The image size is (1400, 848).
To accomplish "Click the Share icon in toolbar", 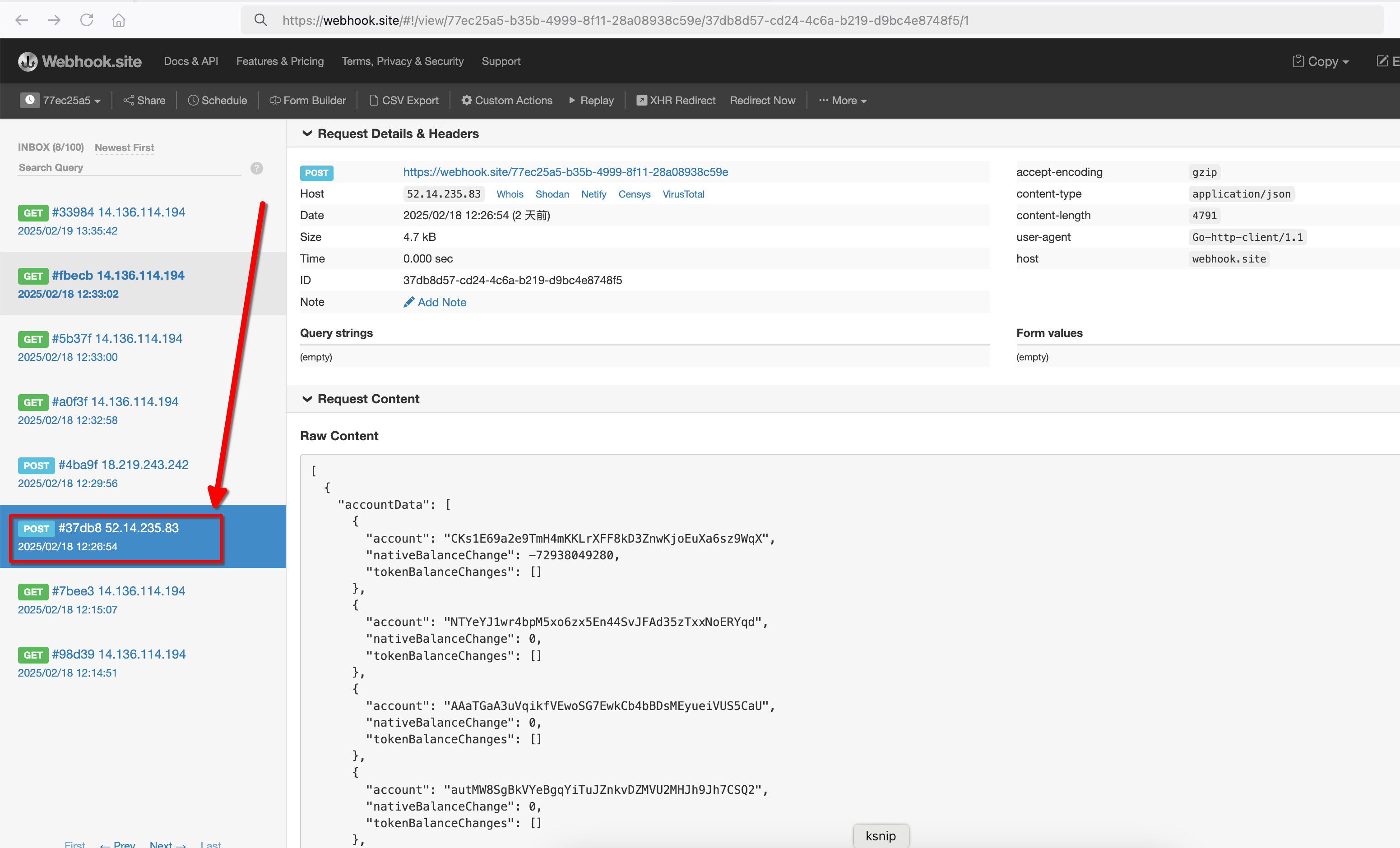I will coord(129,101).
